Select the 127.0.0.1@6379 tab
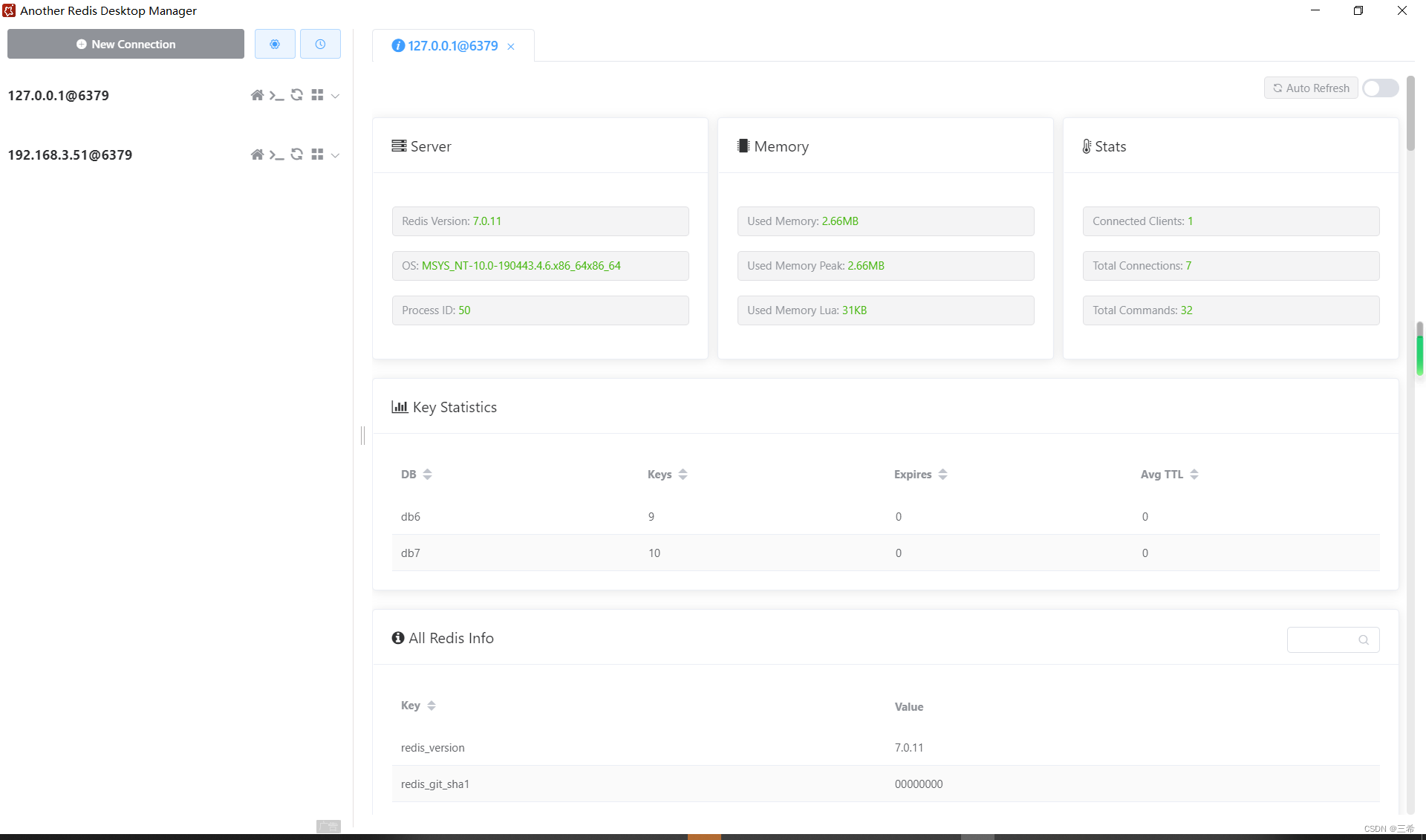Viewport: 1426px width, 840px height. tap(452, 46)
